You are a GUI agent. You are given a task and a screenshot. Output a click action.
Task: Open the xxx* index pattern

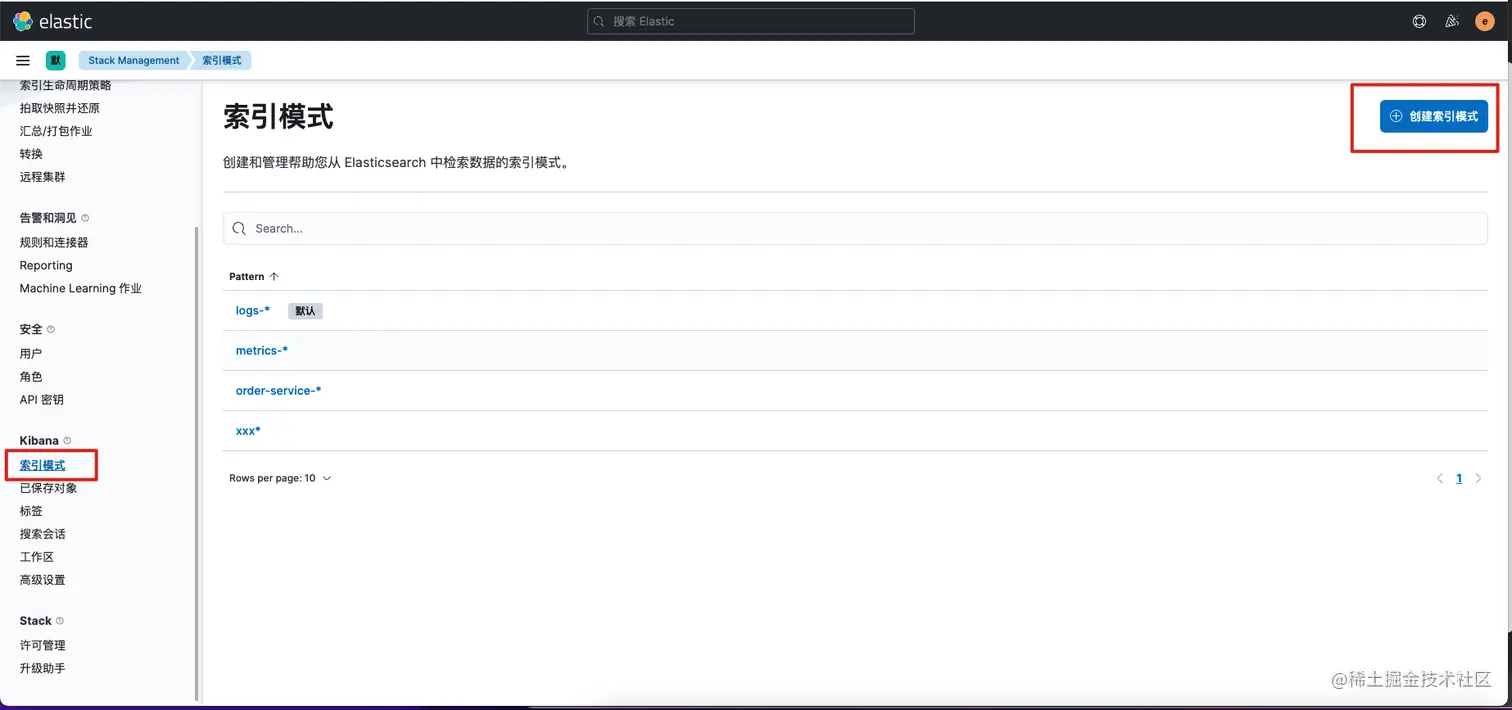248,431
